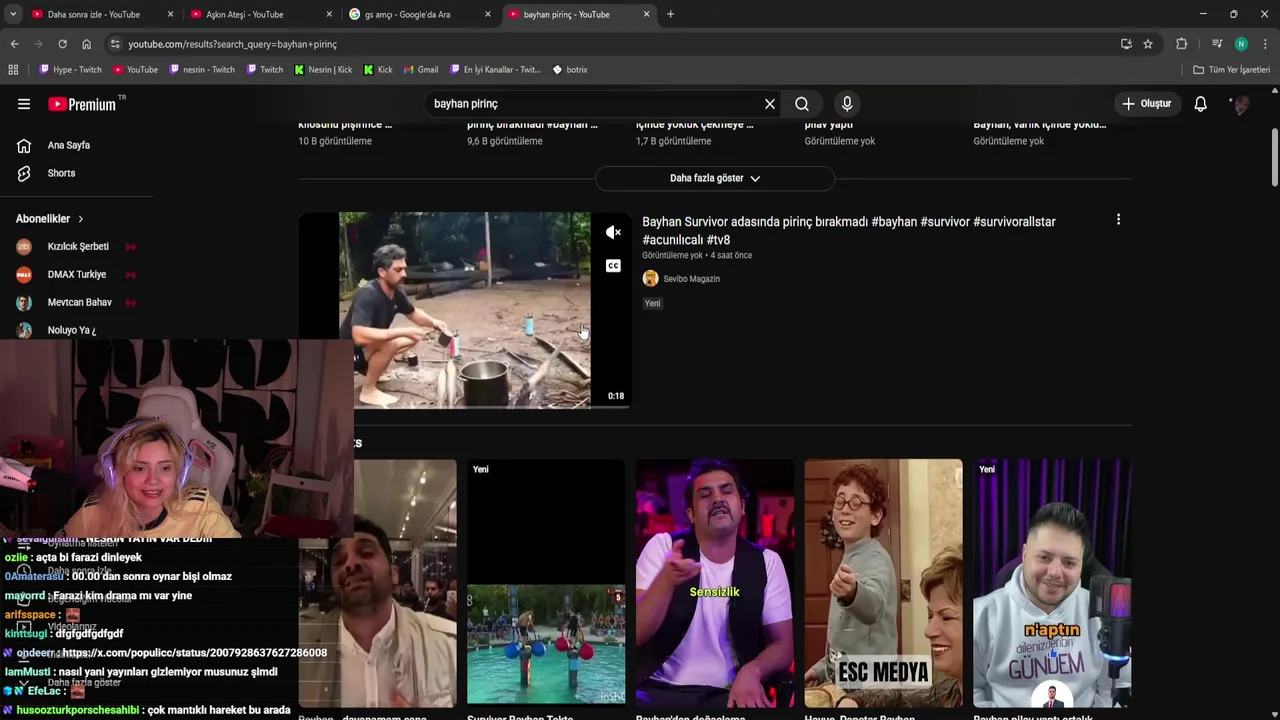Open the Oluştur create button

1146,104
